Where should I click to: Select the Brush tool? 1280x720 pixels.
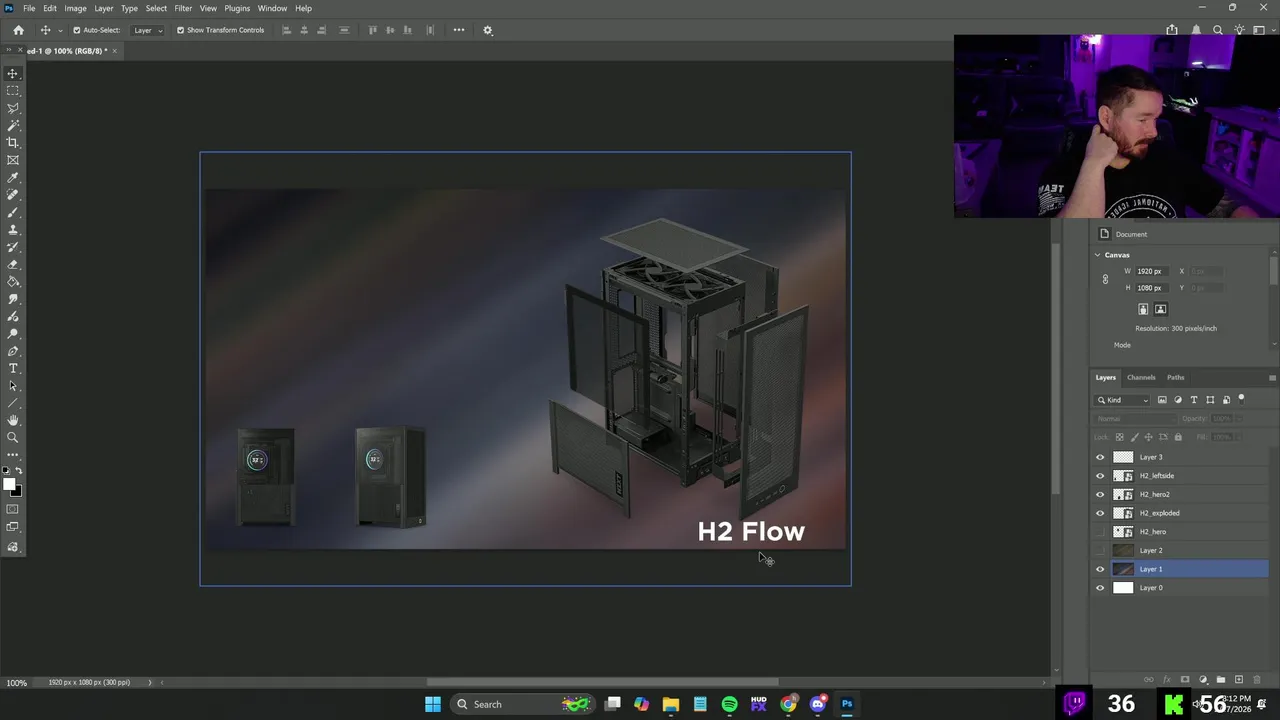(13, 212)
